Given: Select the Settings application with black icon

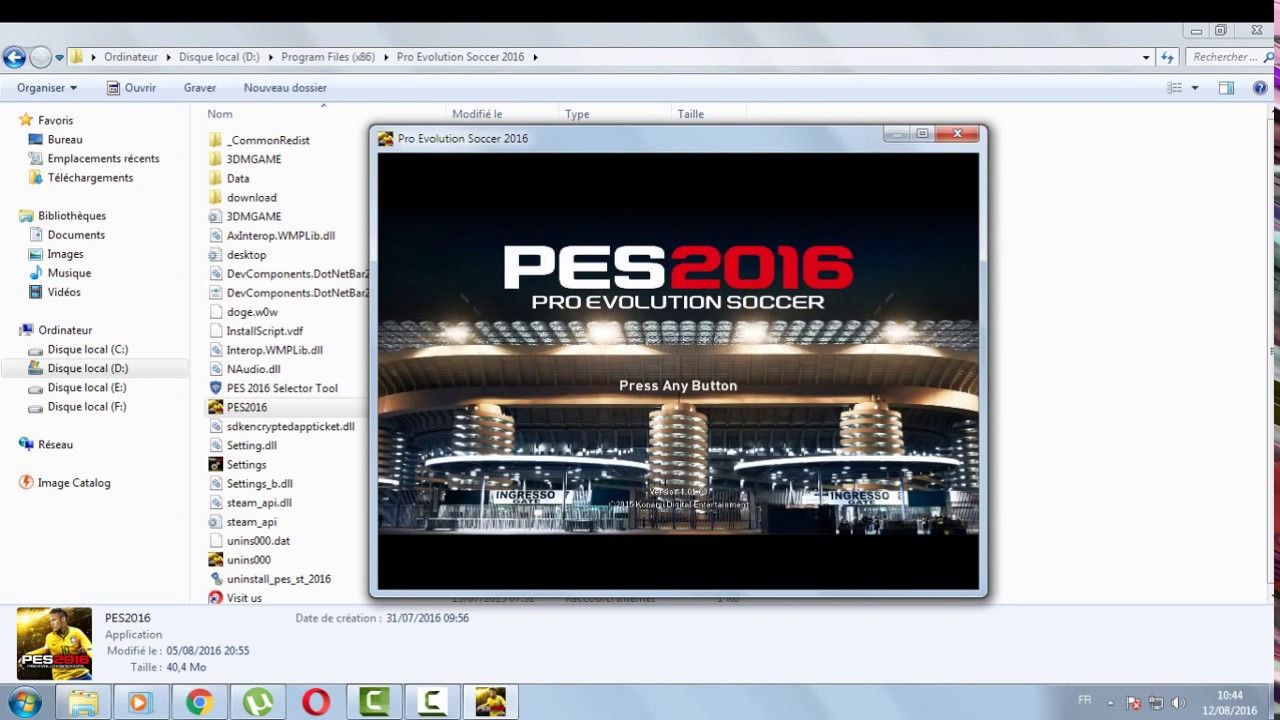Looking at the screenshot, I should point(246,464).
